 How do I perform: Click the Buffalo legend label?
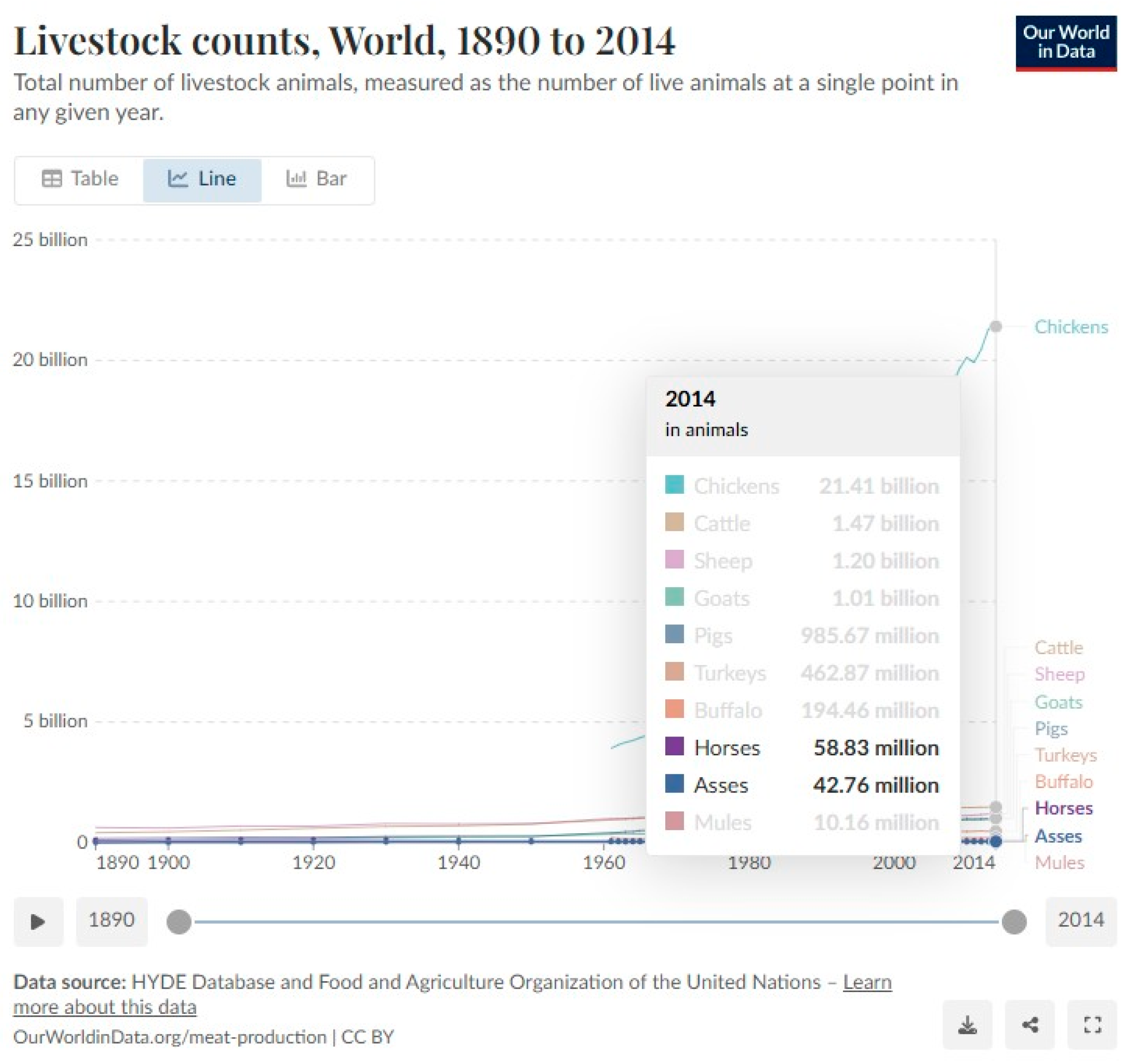pyautogui.click(x=1063, y=781)
